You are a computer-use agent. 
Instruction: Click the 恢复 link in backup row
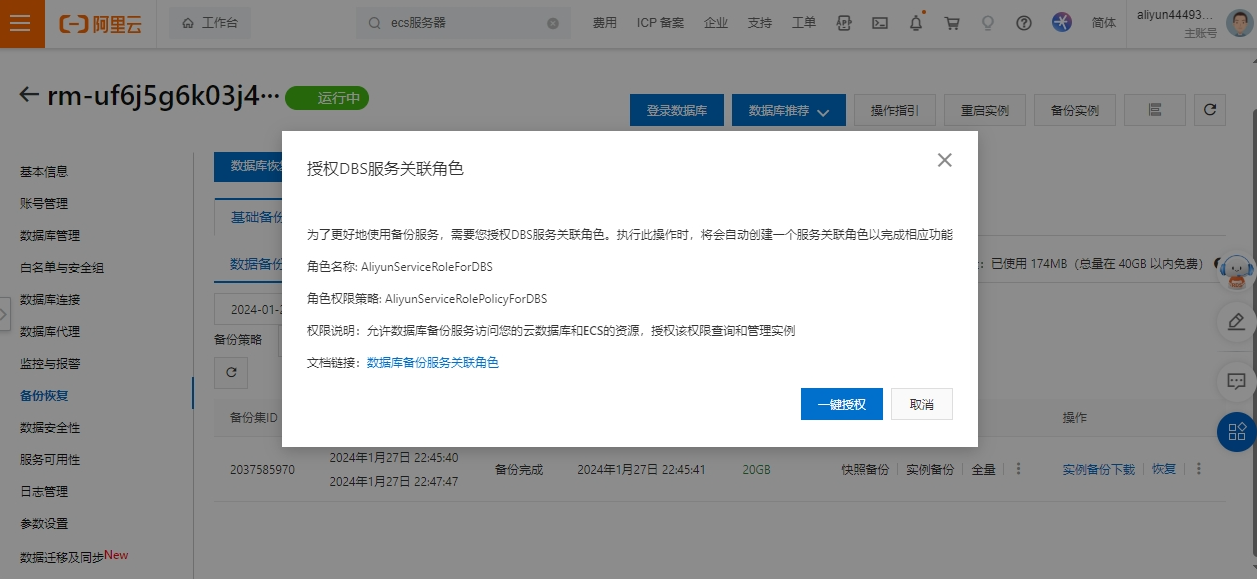[x=1163, y=469]
